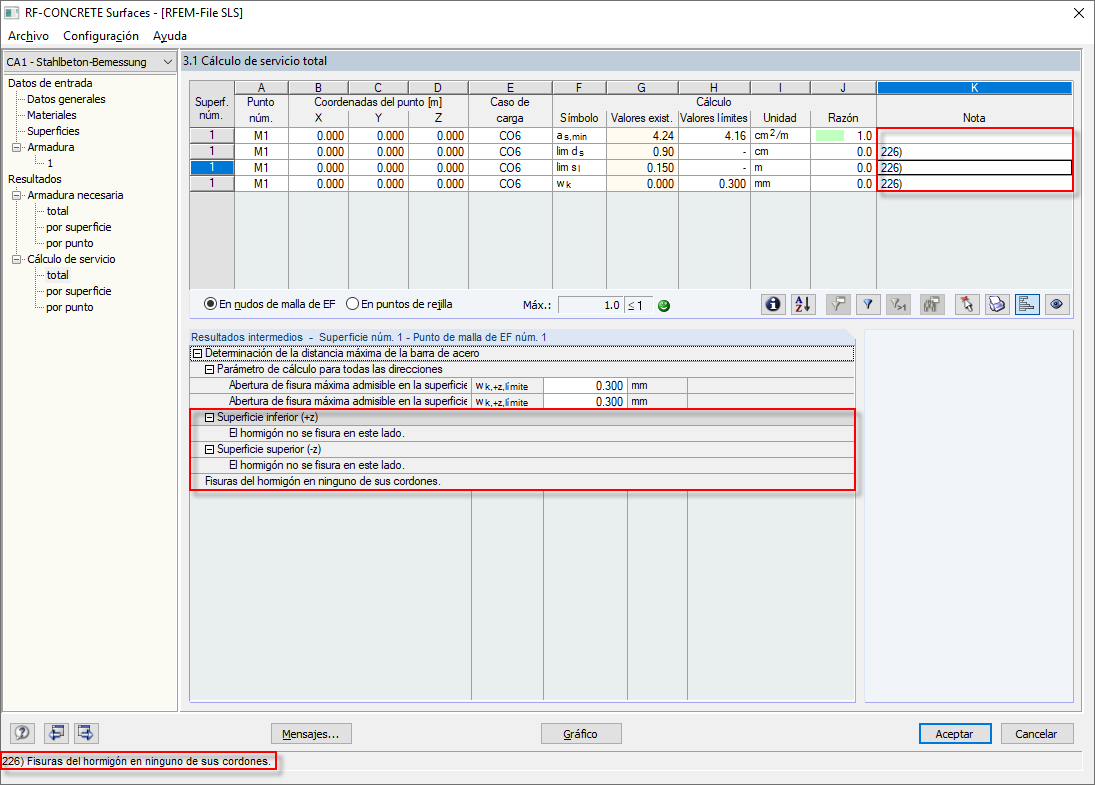Click the 4.16 limit value cell
Viewport: 1095px width, 785px height.
click(714, 135)
